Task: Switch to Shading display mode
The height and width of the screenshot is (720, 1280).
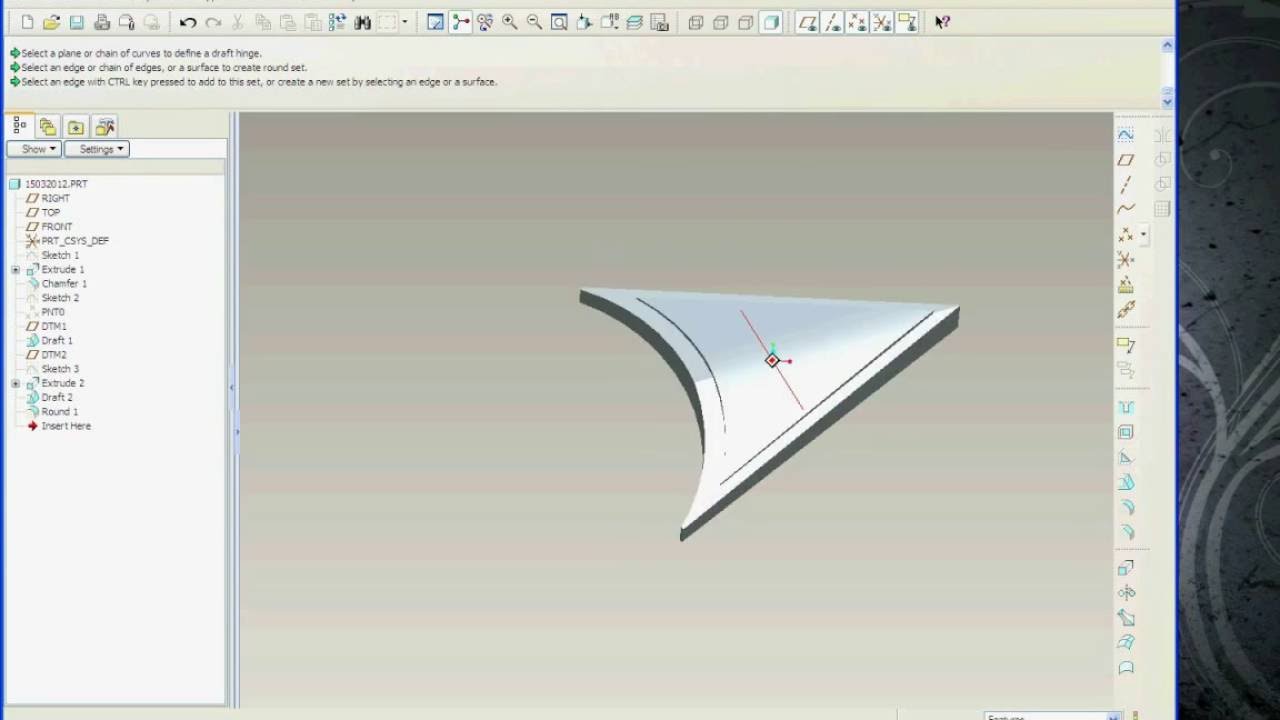Action: click(x=770, y=22)
